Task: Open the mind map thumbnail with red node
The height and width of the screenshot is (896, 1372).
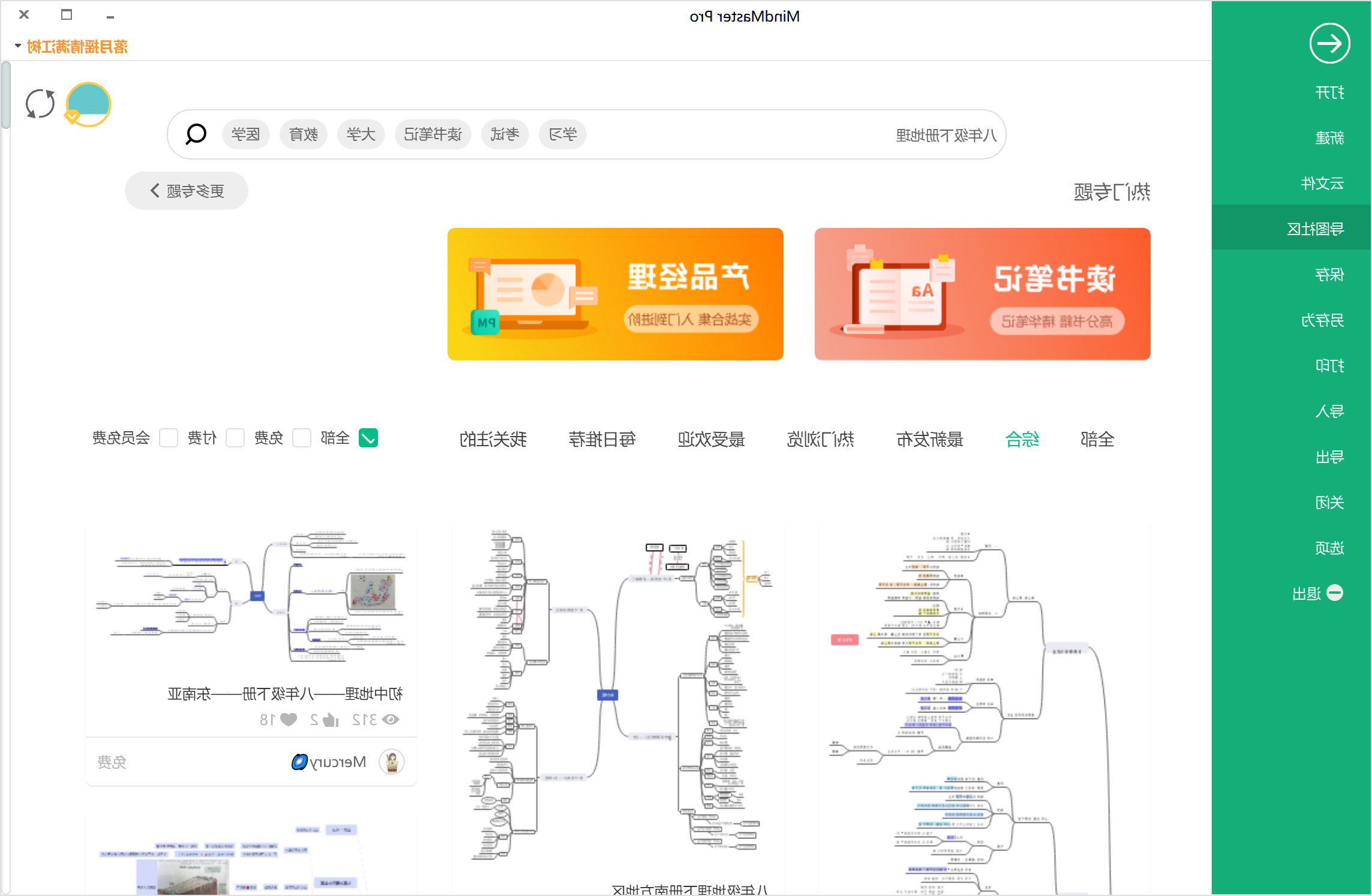Action: [984, 711]
